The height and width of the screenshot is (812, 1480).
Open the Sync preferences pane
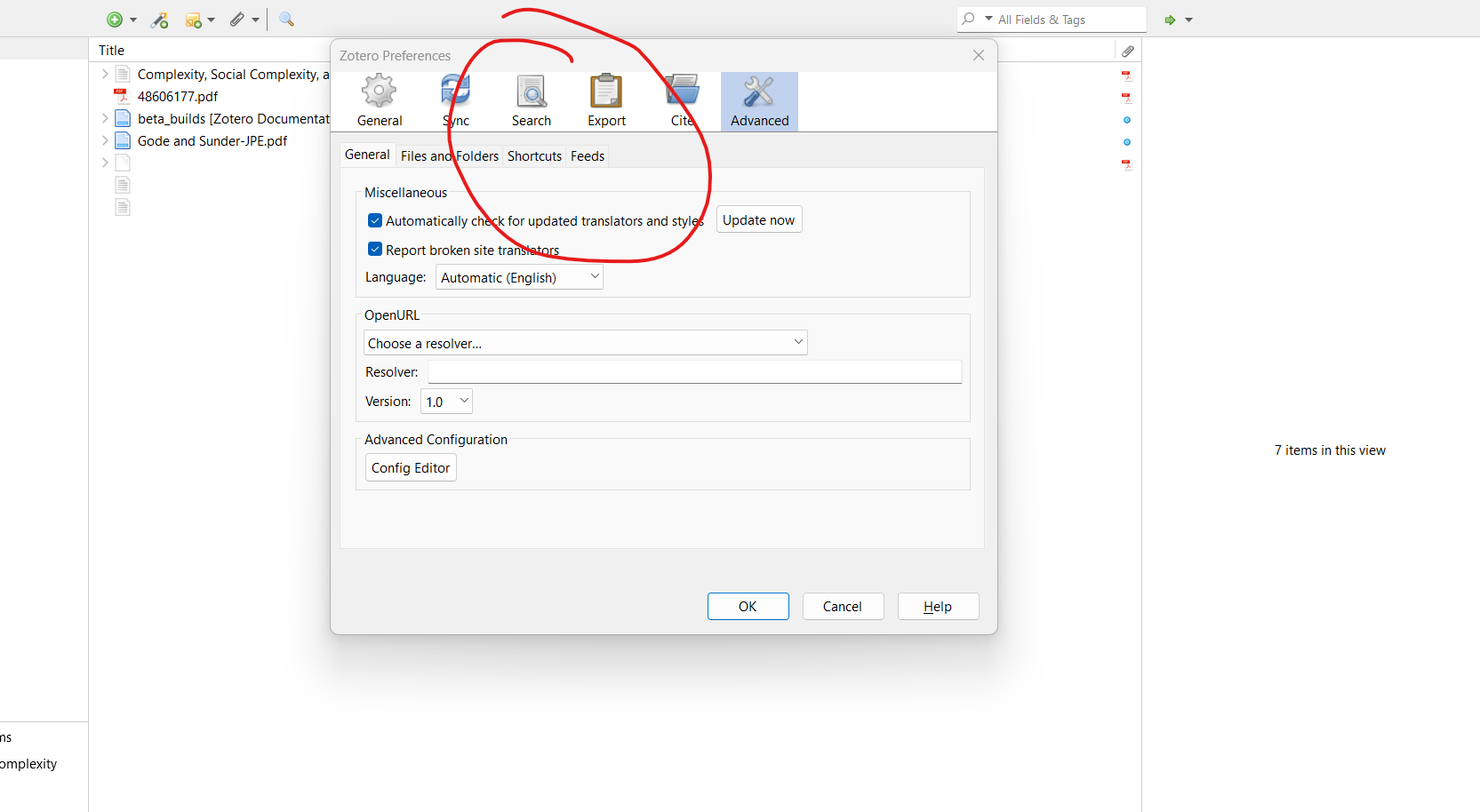[x=456, y=101]
